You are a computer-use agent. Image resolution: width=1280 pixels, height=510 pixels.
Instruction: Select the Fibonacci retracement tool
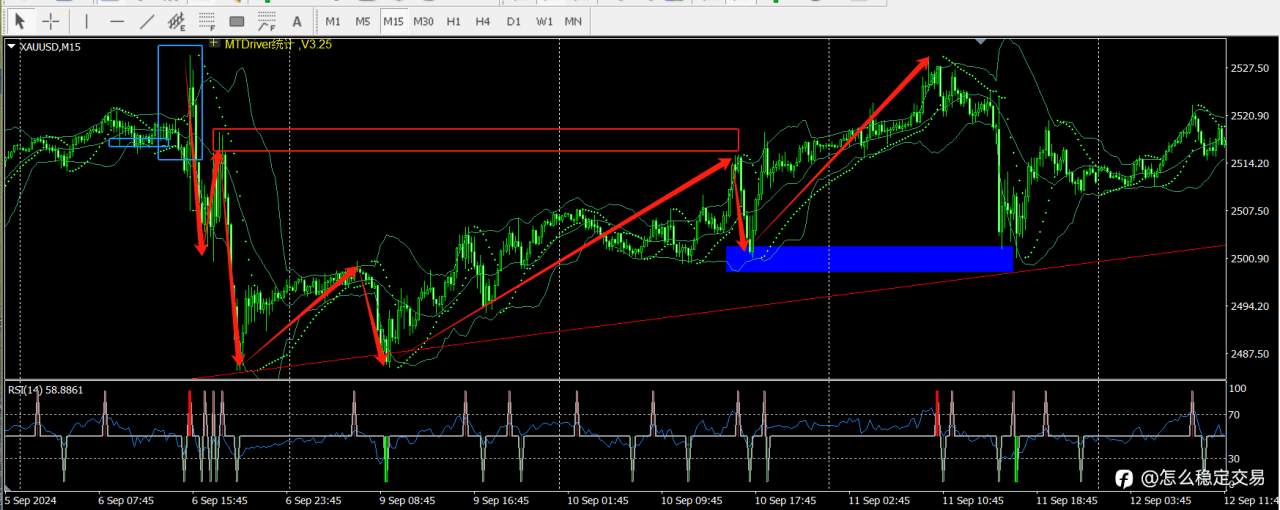pos(206,20)
